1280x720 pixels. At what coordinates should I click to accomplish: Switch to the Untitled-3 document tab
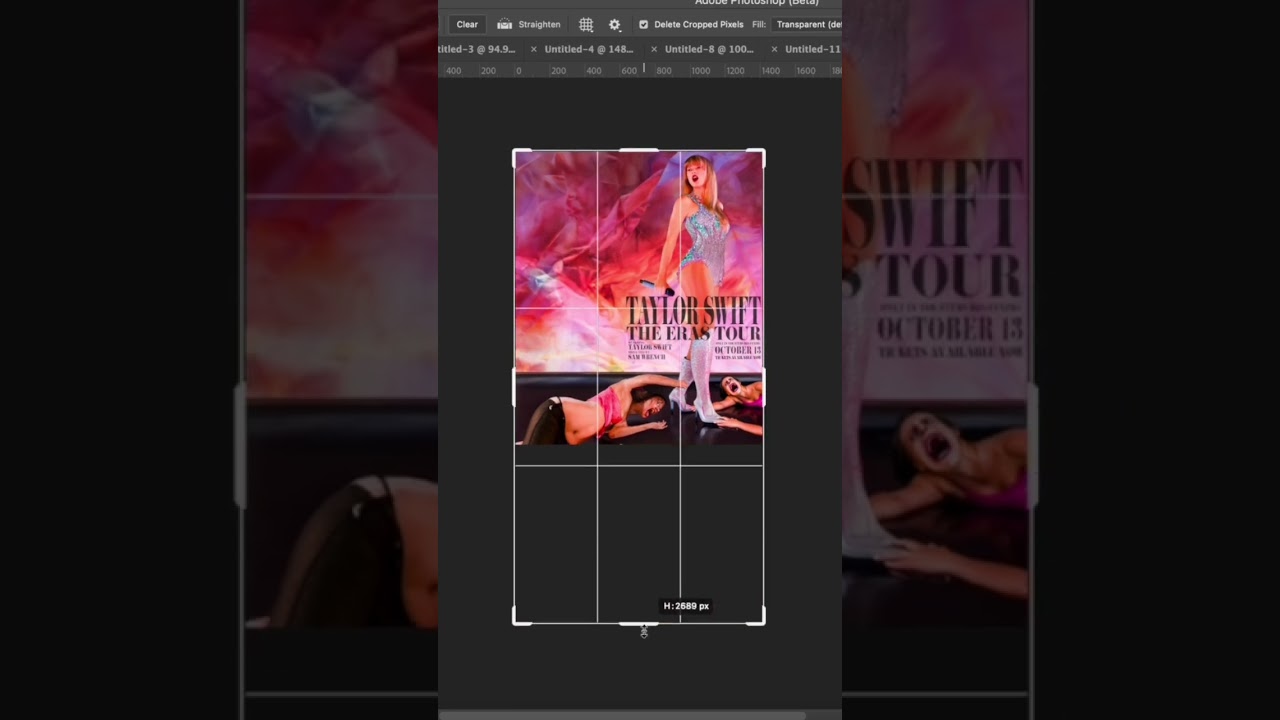477,49
